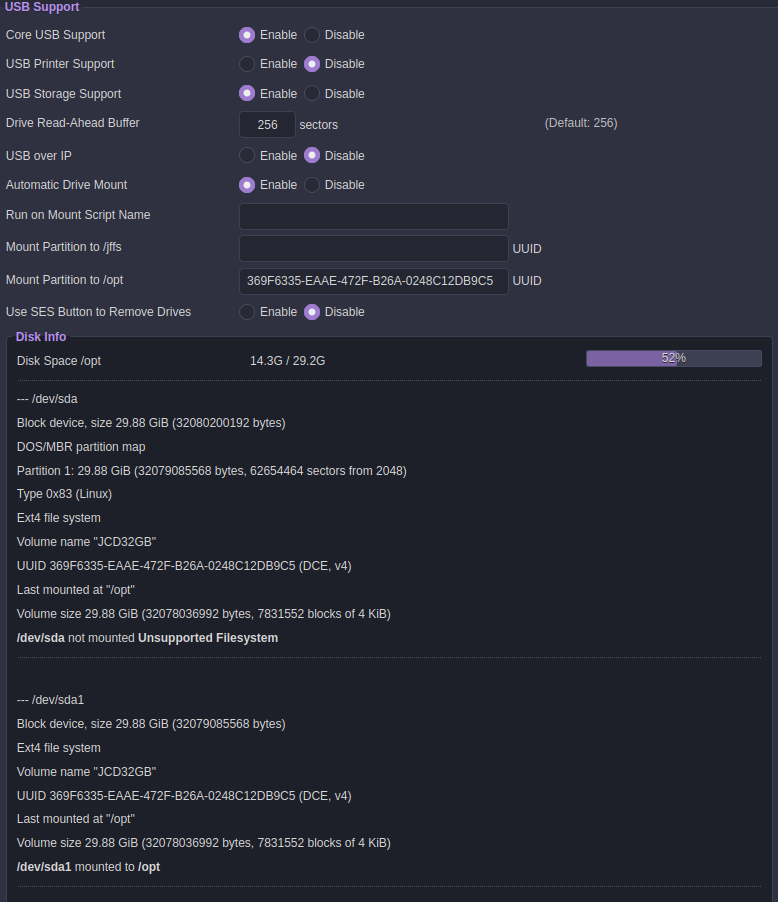778x902 pixels.
Task: Select Disable for SES Button to Remove Drives
Action: pyautogui.click(x=312, y=312)
